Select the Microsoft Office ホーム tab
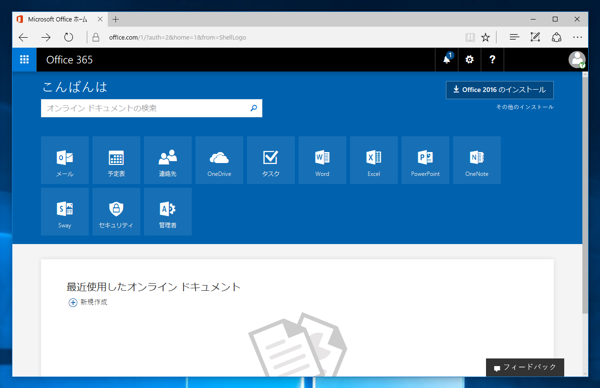Viewport: 600px width, 388px height. (x=57, y=19)
